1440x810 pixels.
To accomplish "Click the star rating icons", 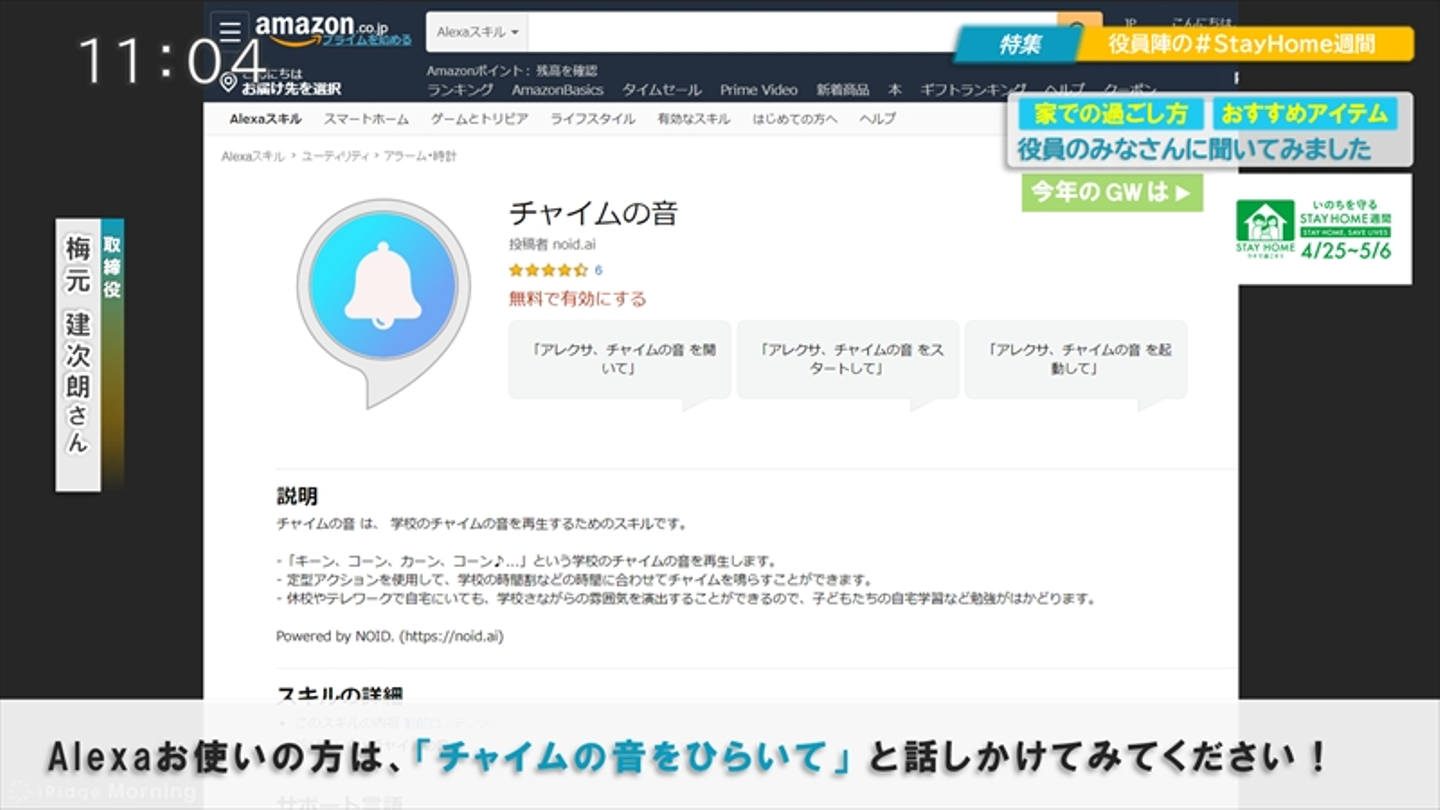I will click(x=548, y=270).
